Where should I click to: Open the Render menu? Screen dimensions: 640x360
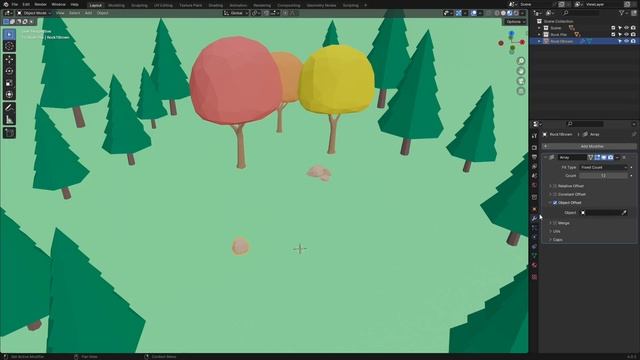(x=40, y=4)
